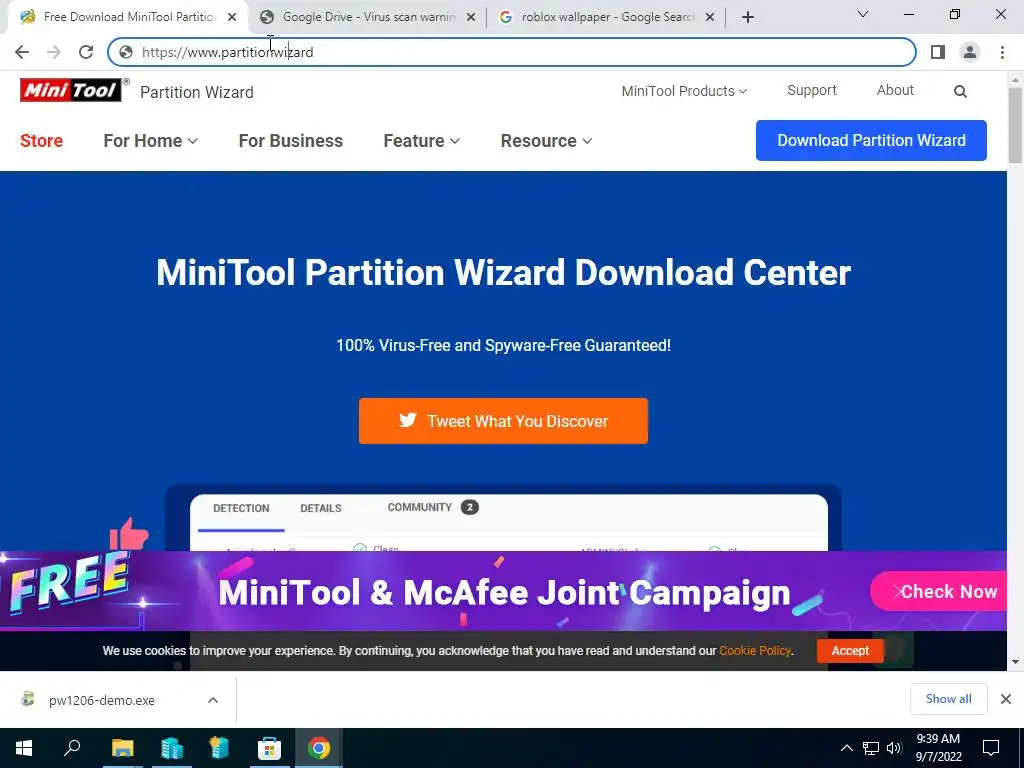
Task: Click the address bar URL field
Action: pos(511,52)
